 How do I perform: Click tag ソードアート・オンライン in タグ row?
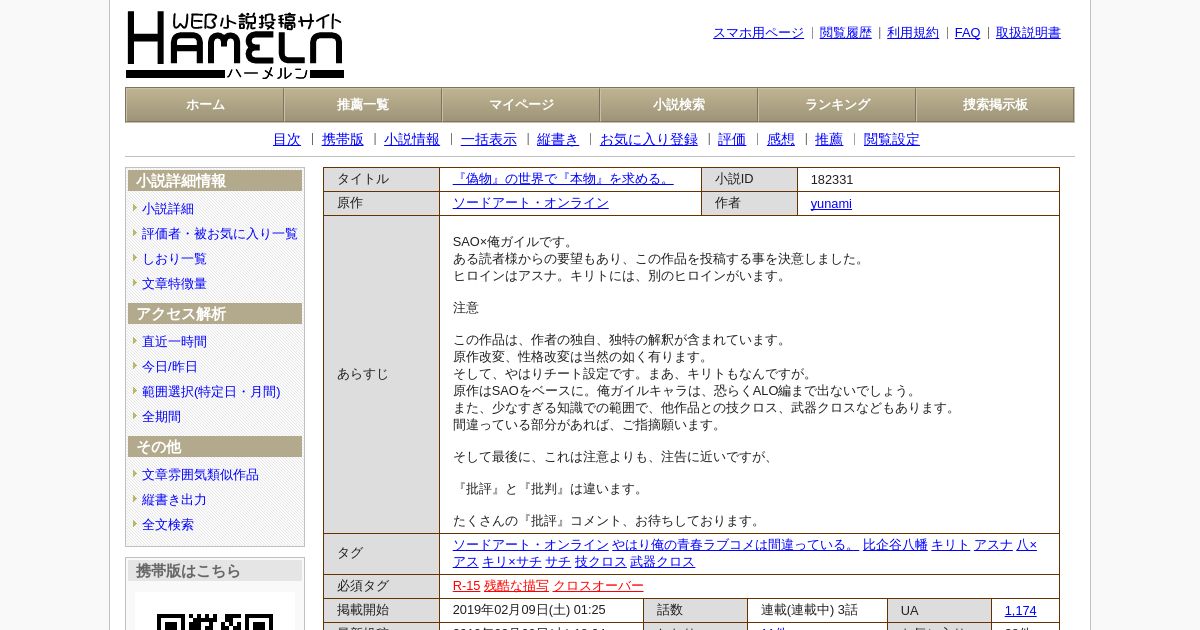pos(531,545)
